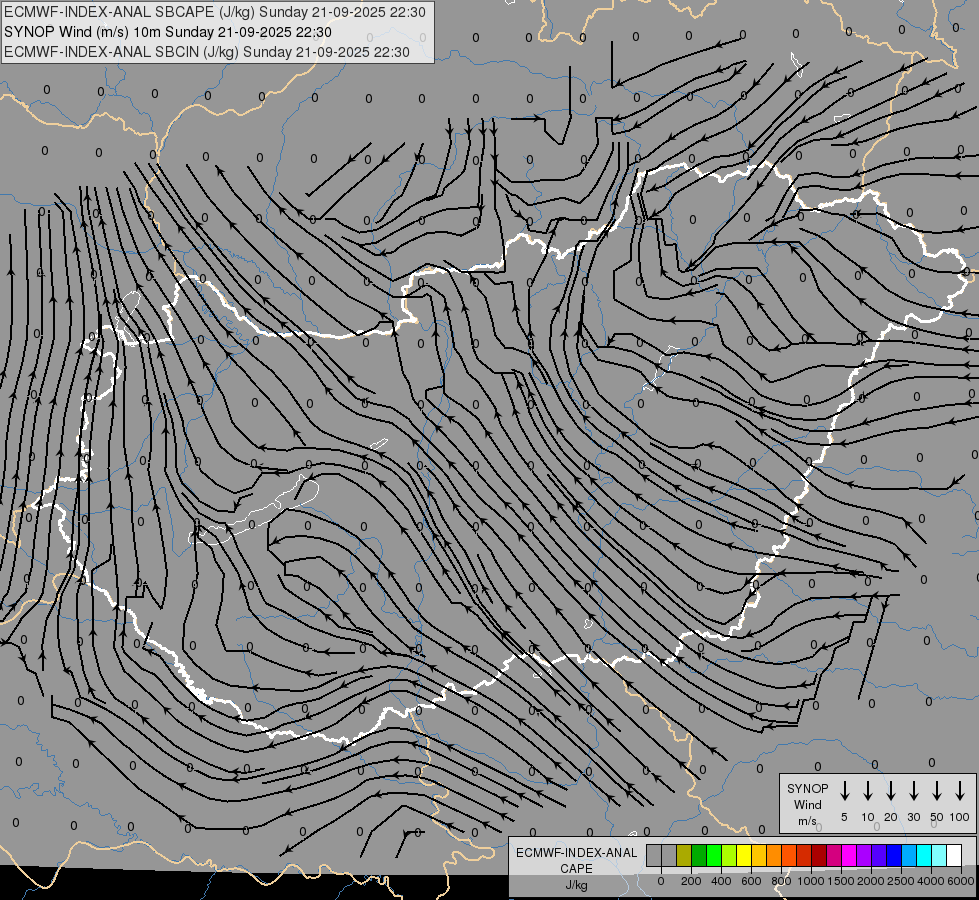The width and height of the screenshot is (979, 900).
Task: Click the 600 tick label on CAPE scale
Action: click(751, 881)
